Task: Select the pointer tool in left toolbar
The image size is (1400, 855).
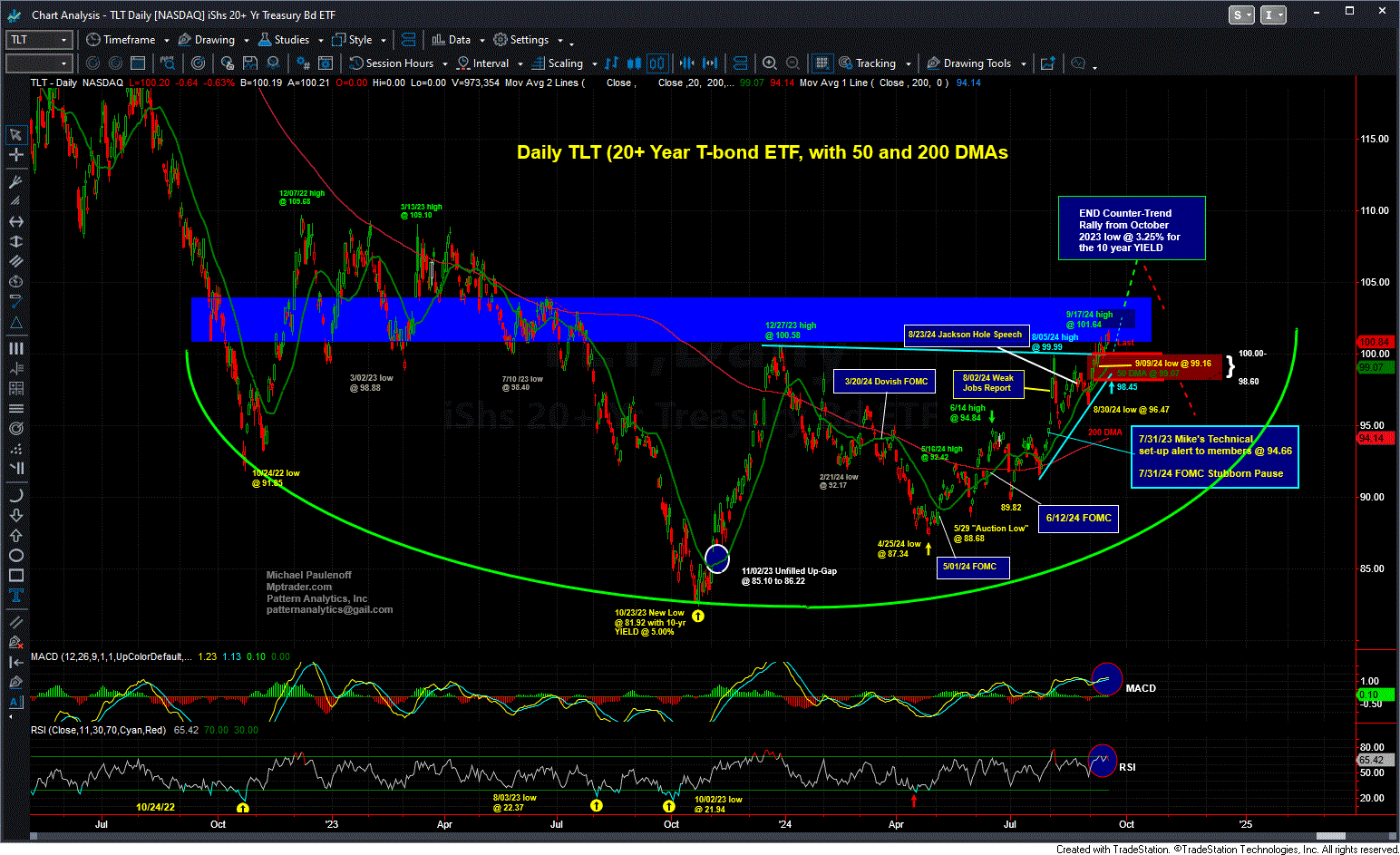Action: pos(15,135)
